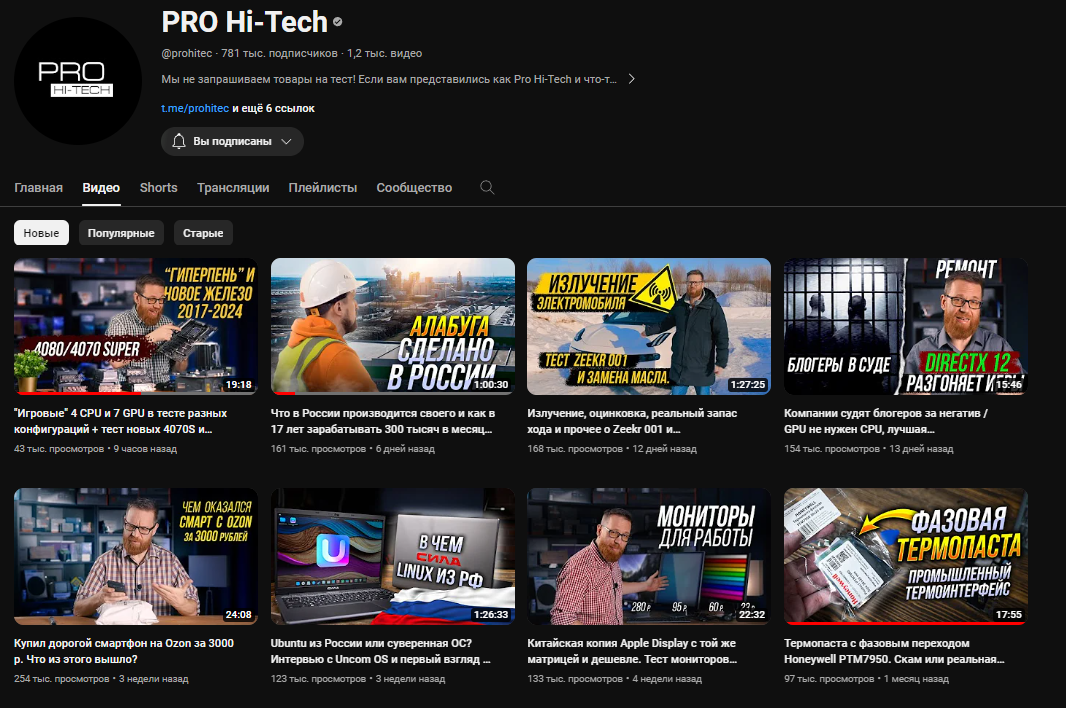Image resolution: width=1066 pixels, height=708 pixels.
Task: Open the Трансляции tab
Action: click(x=233, y=188)
